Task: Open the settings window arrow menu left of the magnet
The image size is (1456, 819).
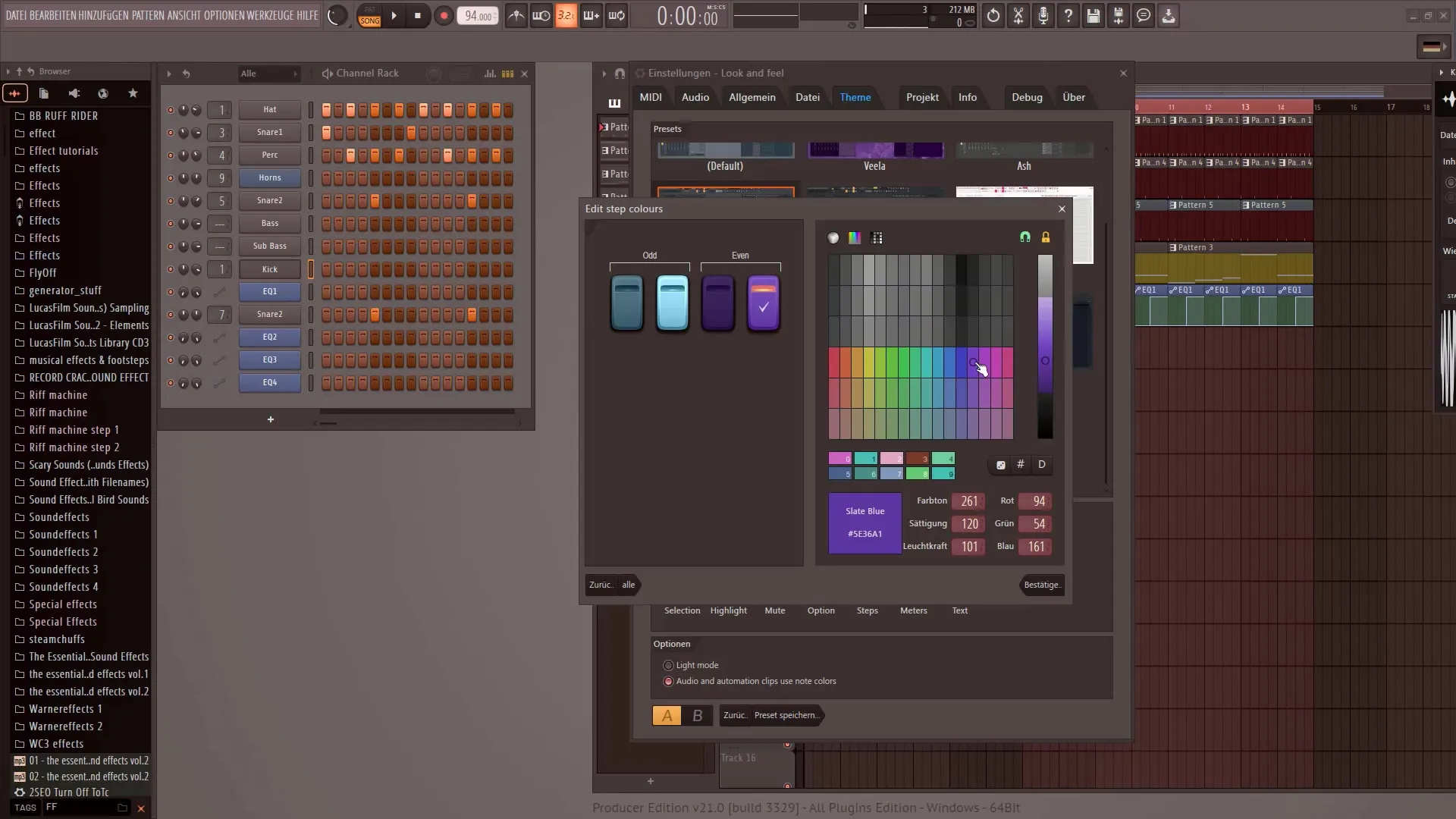Action: click(604, 74)
